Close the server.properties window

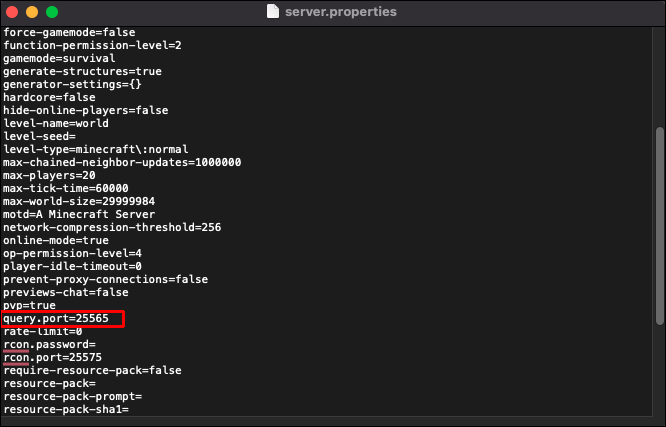tap(12, 12)
